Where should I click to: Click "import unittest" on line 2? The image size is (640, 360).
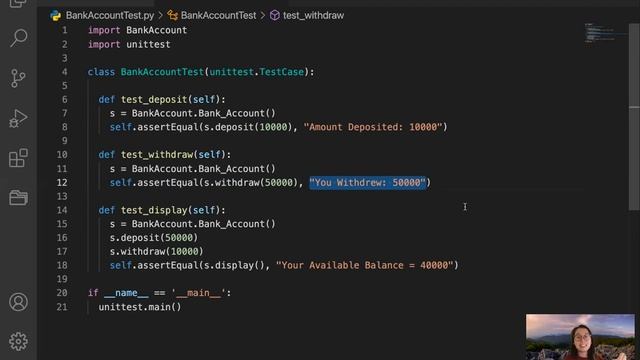(129, 44)
